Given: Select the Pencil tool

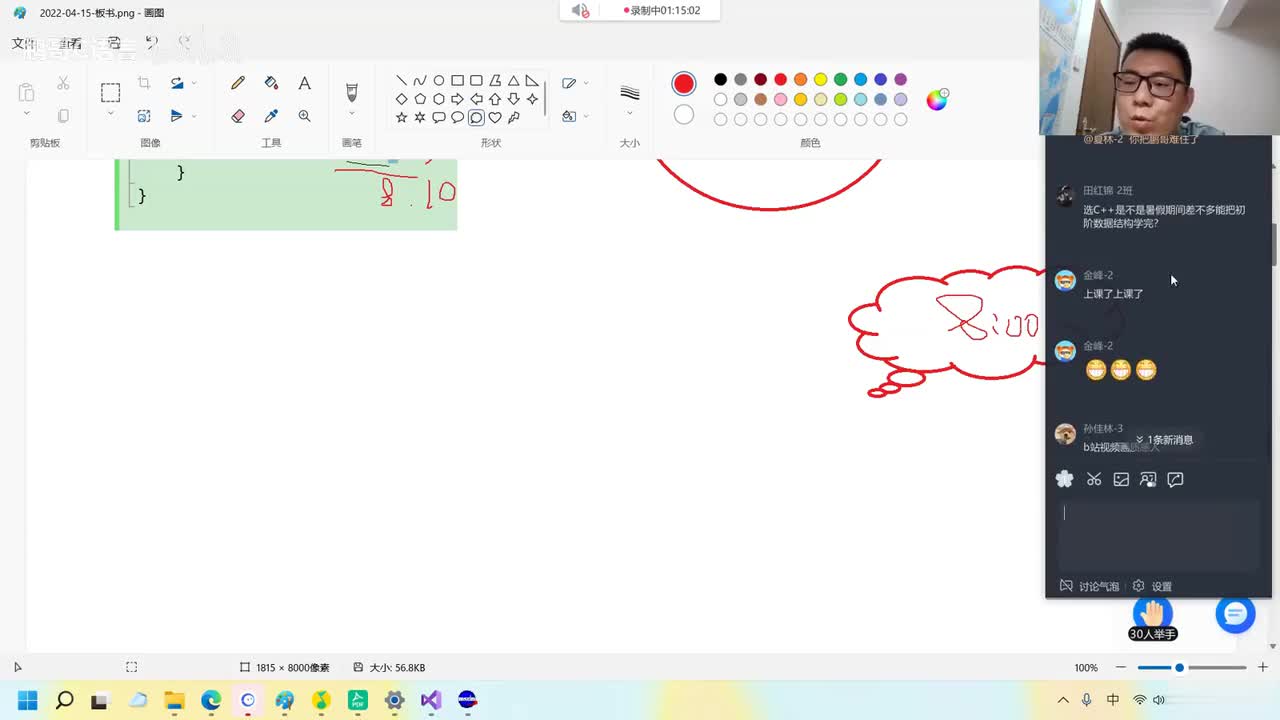Looking at the screenshot, I should pyautogui.click(x=238, y=84).
